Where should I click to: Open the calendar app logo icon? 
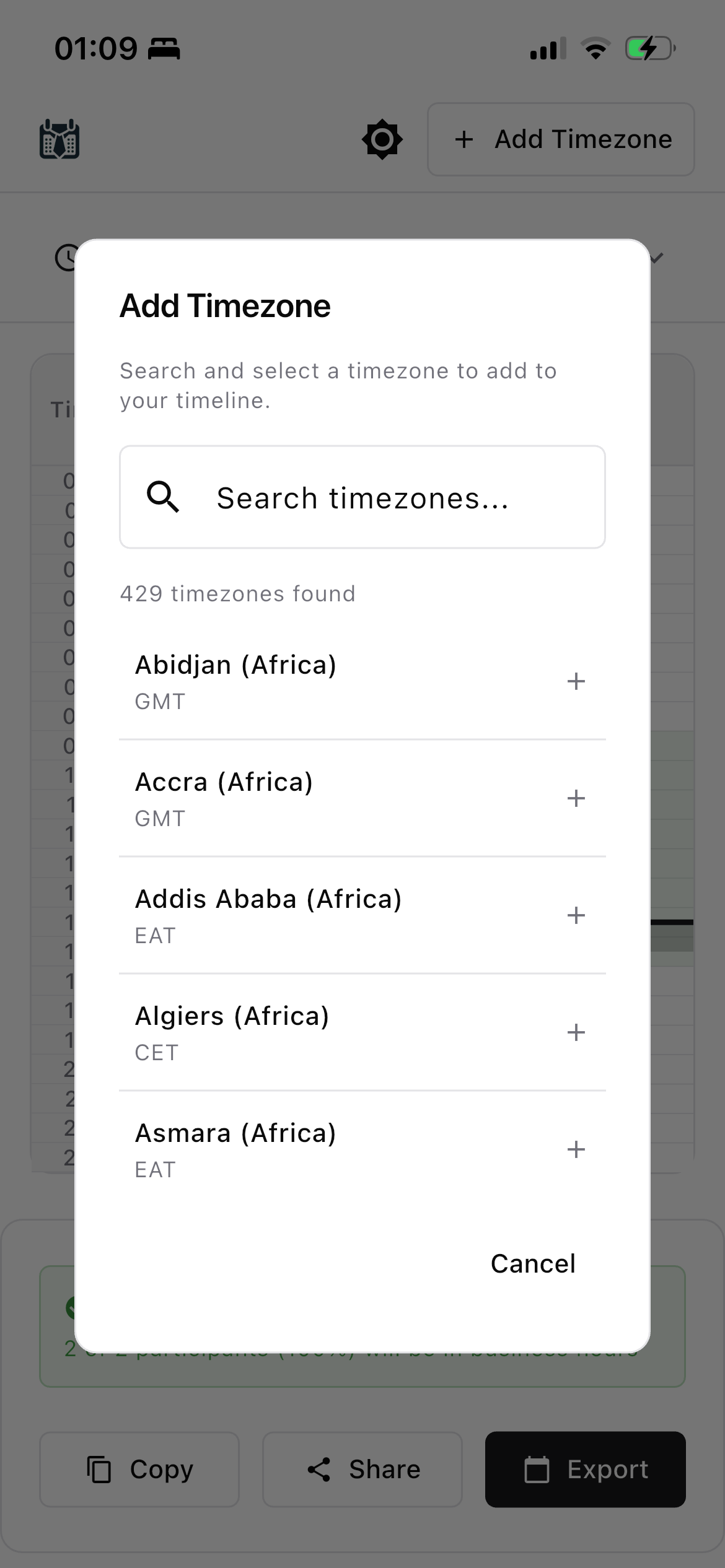pyautogui.click(x=59, y=139)
